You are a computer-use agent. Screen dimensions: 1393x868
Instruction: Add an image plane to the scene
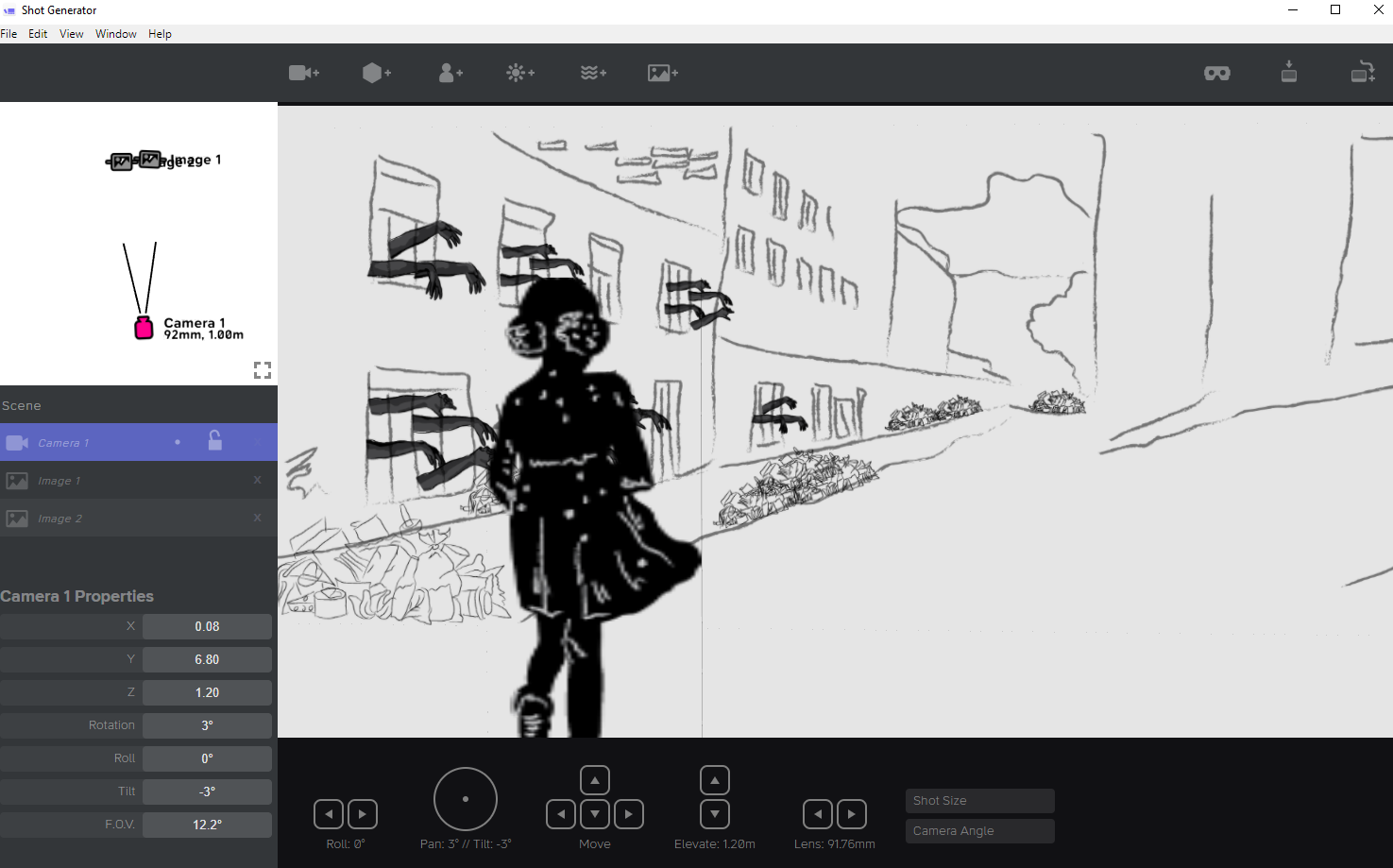[x=662, y=73]
